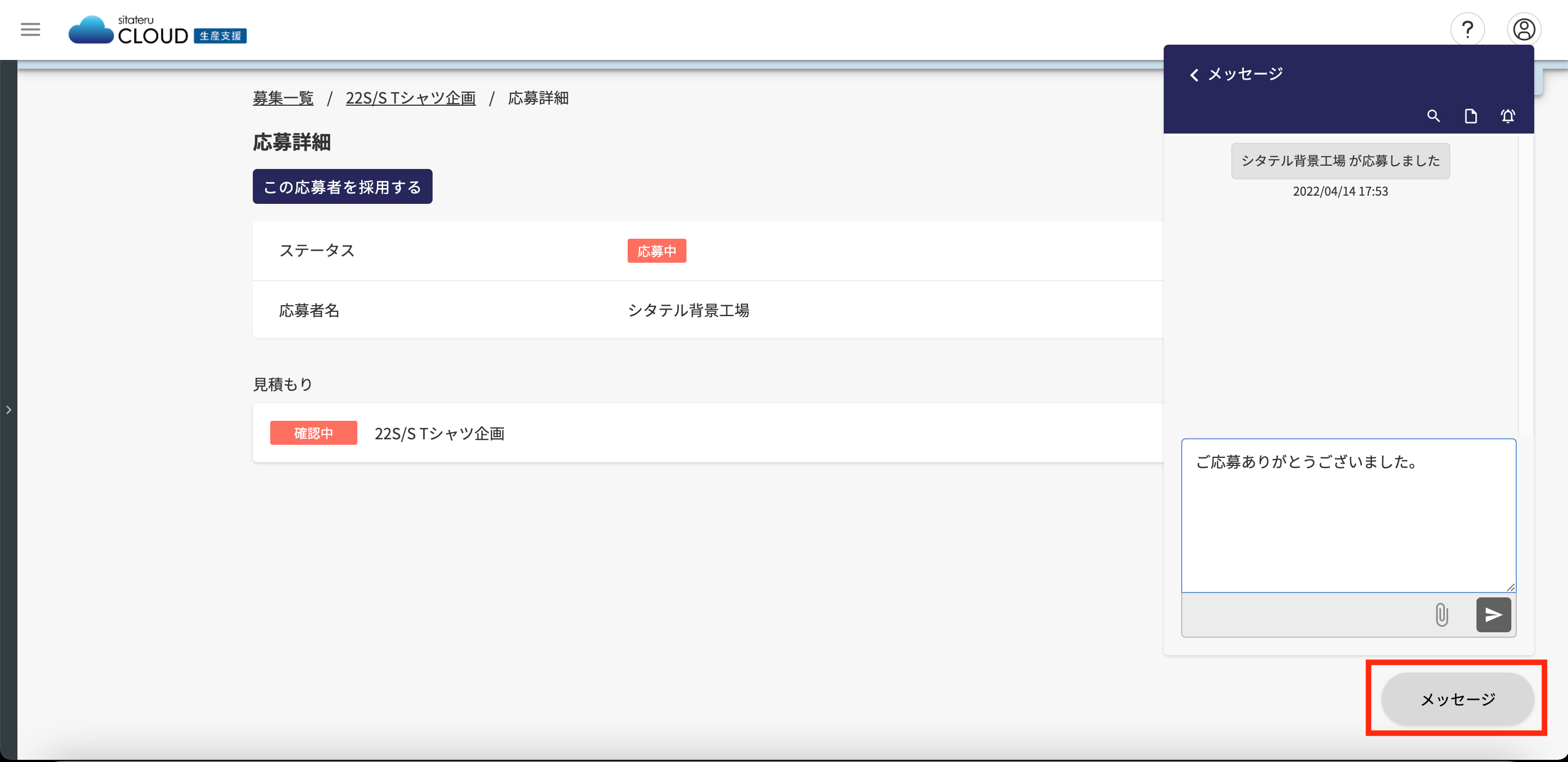
Task: Open the help question mark icon
Action: 1467,29
